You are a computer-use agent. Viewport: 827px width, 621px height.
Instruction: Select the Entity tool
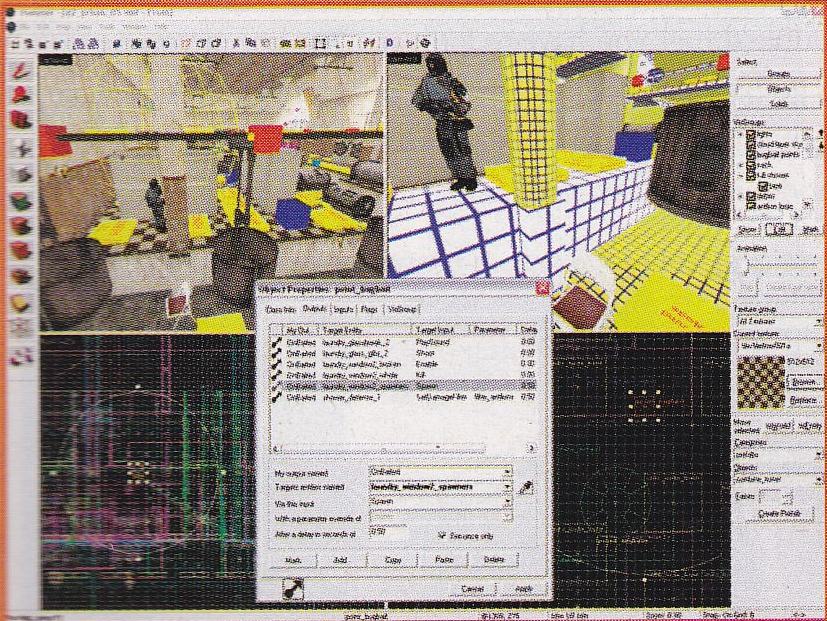(x=21, y=148)
